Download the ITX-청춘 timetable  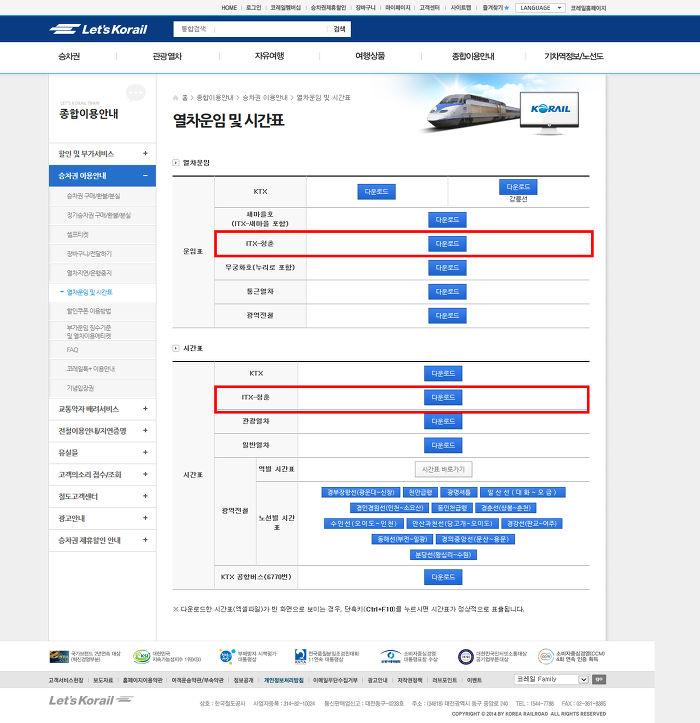[443, 397]
